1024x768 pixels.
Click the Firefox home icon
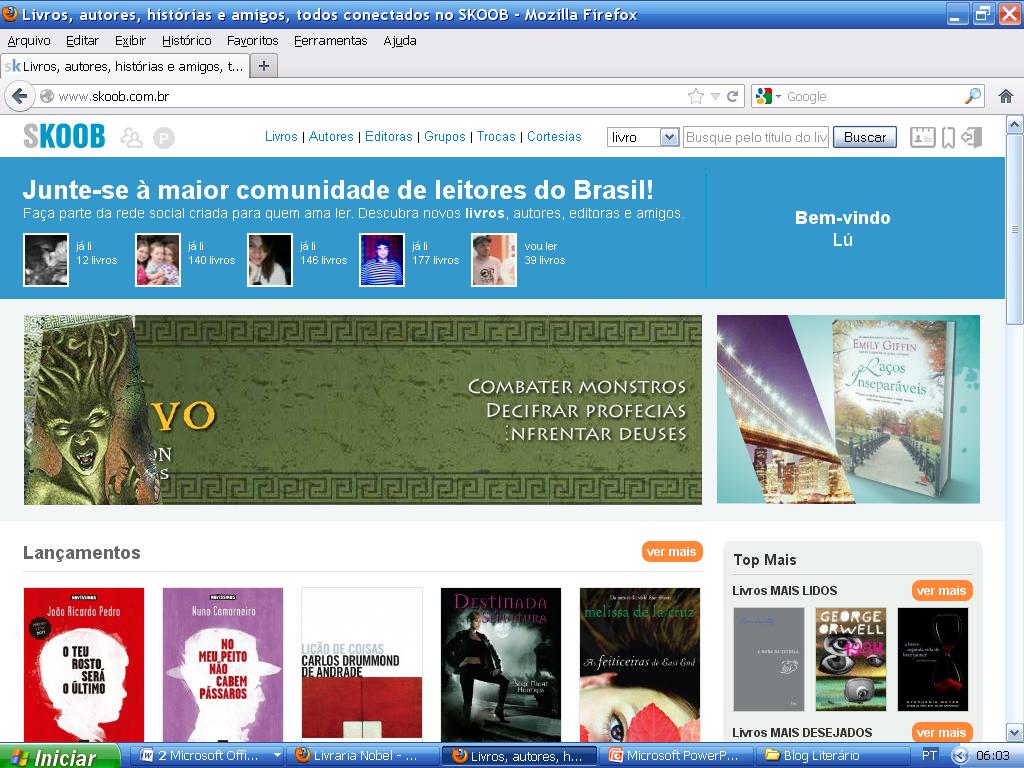click(1008, 96)
